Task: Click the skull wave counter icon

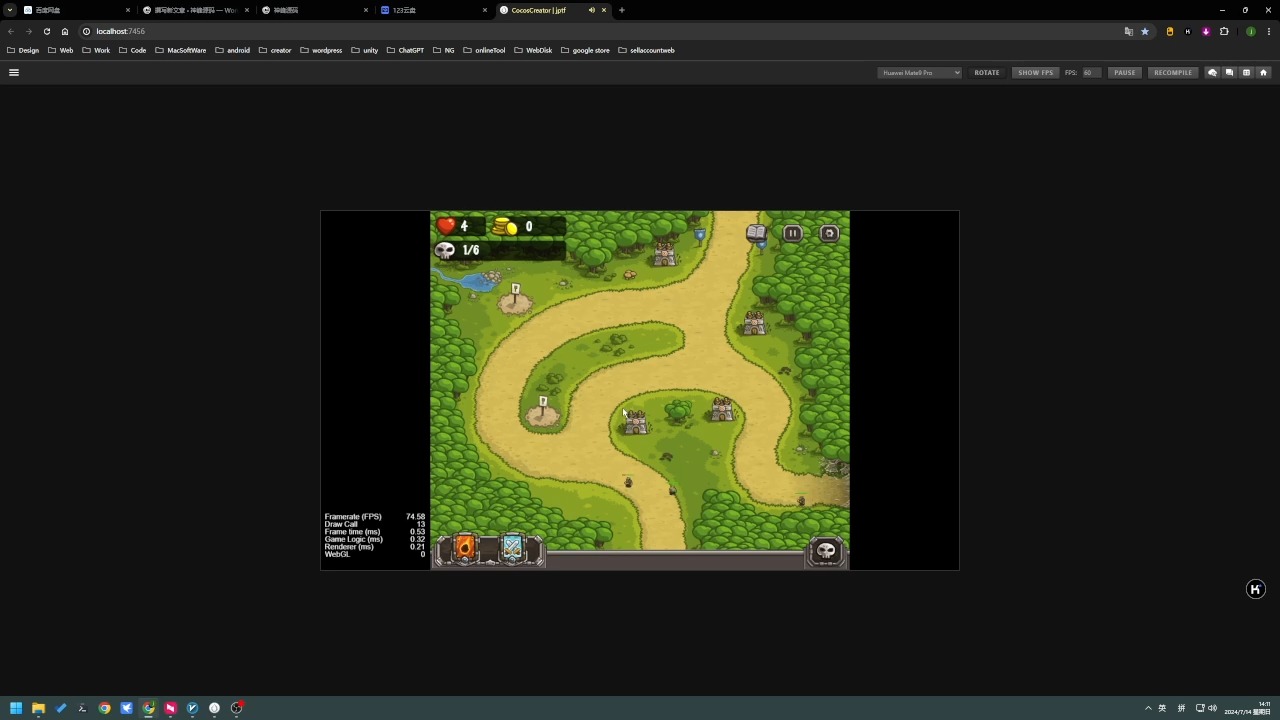Action: click(445, 250)
